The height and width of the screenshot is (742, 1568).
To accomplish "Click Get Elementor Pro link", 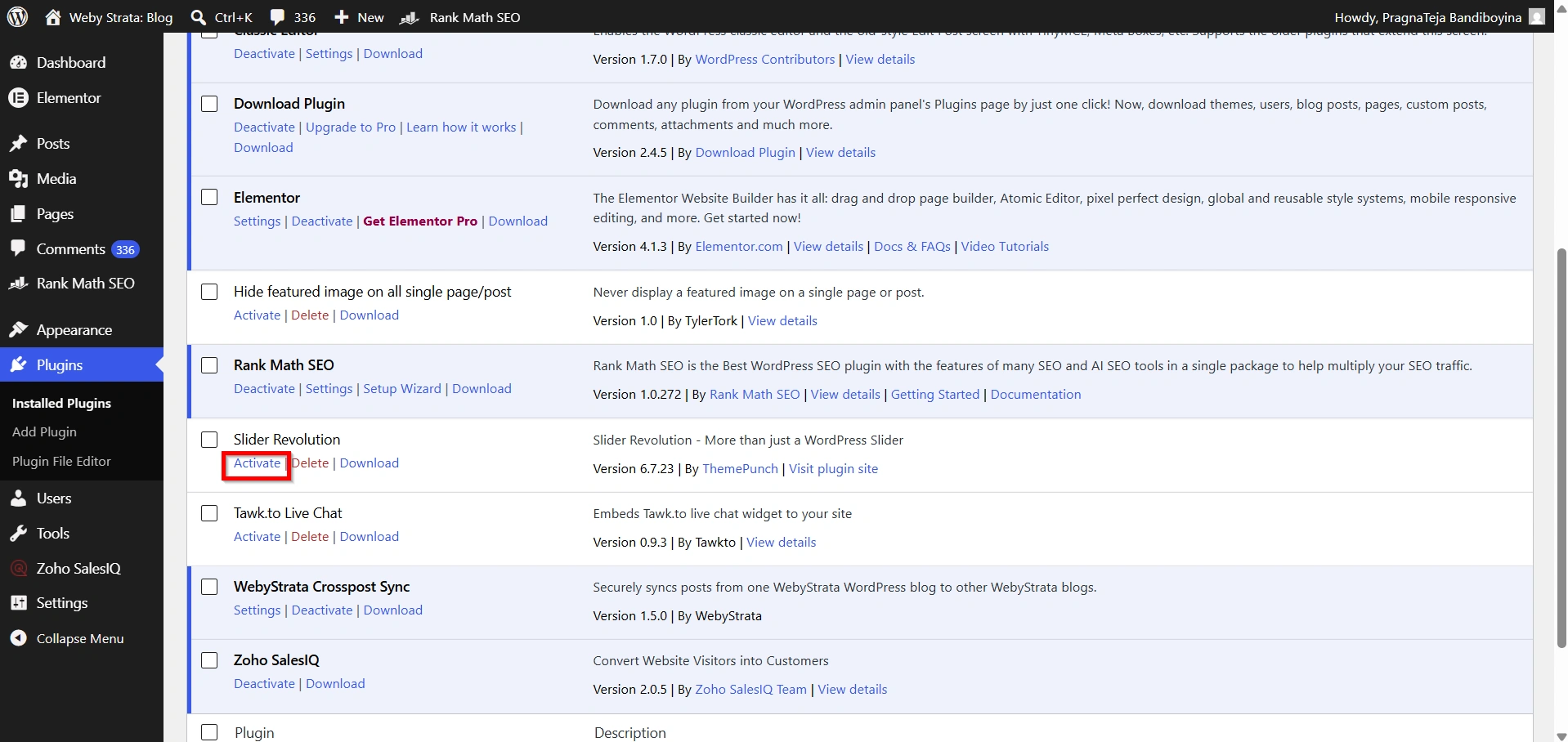I will 420,221.
